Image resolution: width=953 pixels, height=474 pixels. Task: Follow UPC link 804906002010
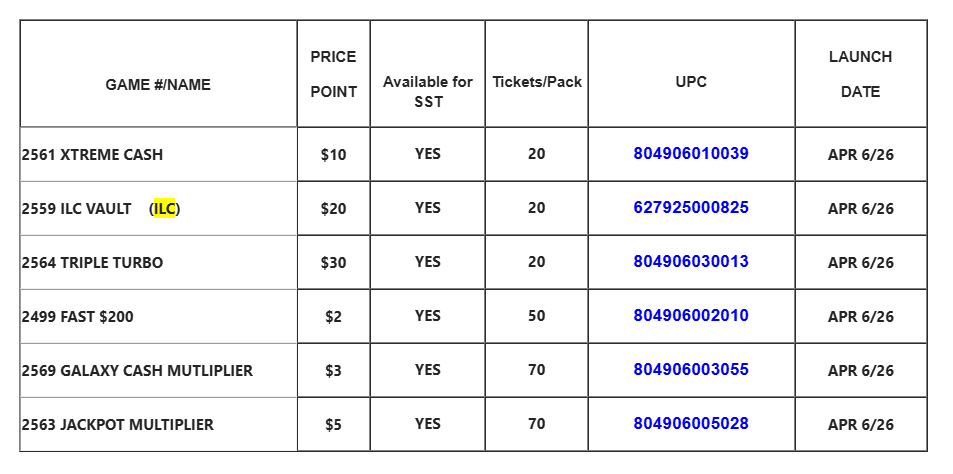[x=691, y=316]
